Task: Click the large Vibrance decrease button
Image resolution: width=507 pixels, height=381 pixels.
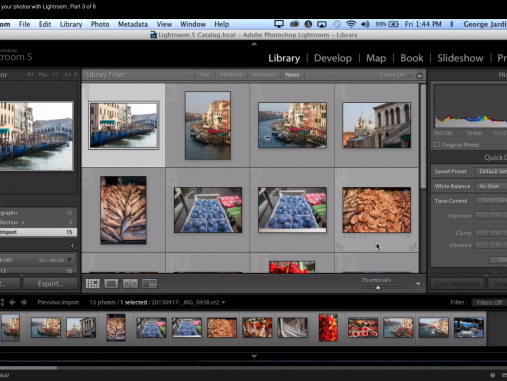Action: pyautogui.click(x=481, y=245)
